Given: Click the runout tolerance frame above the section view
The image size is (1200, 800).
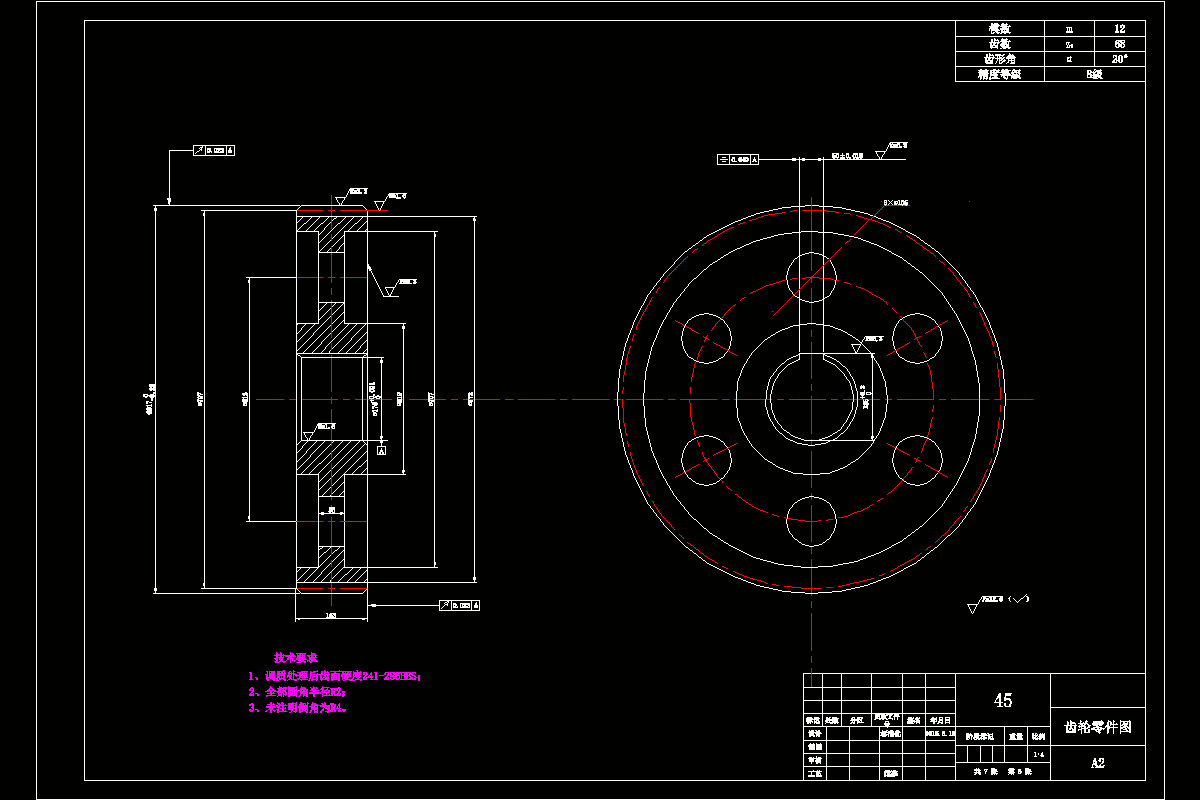Looking at the screenshot, I should pos(214,151).
